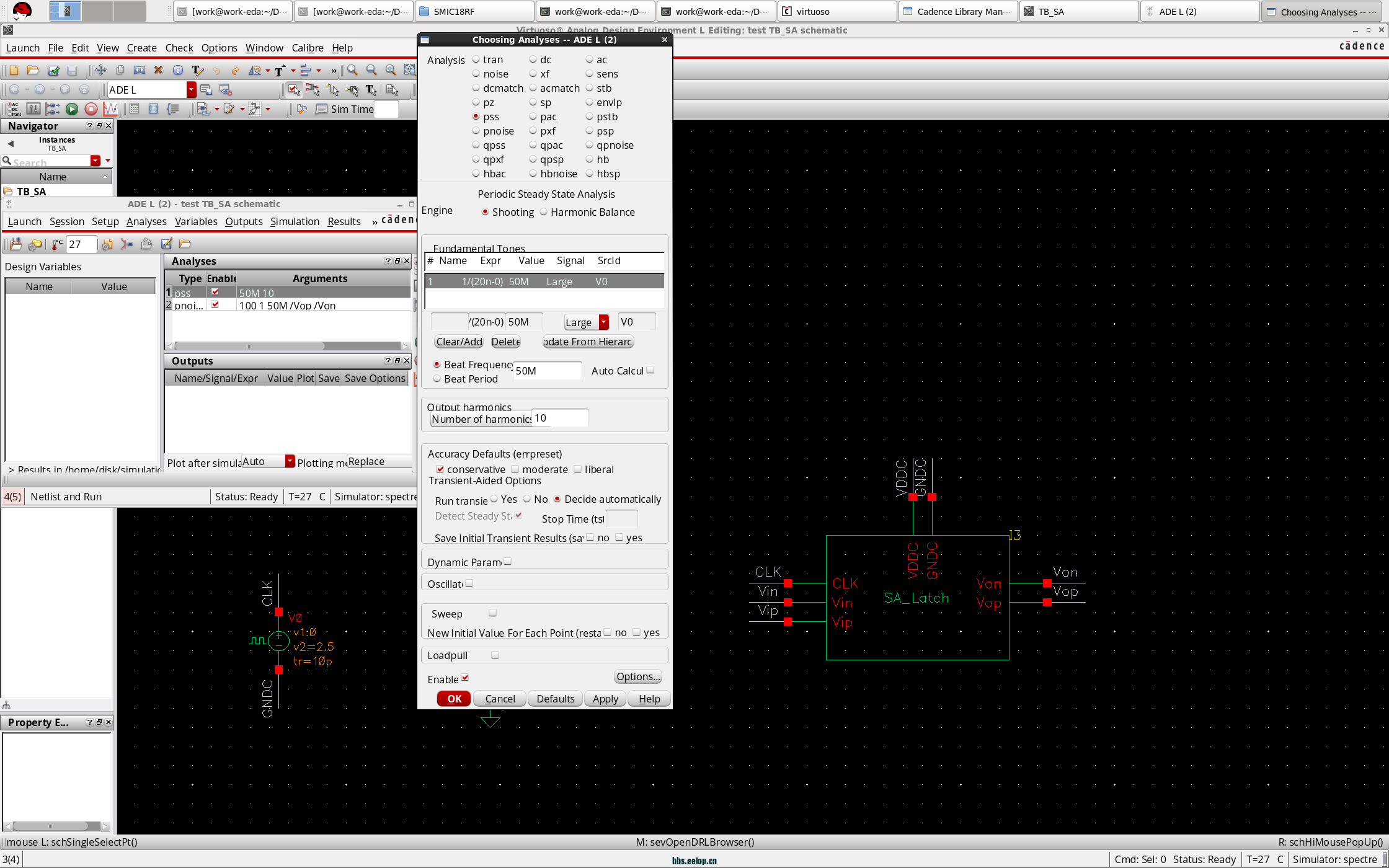Open the Analyses menu in ADE L
Screen dimensions: 1389x868
(x=146, y=221)
